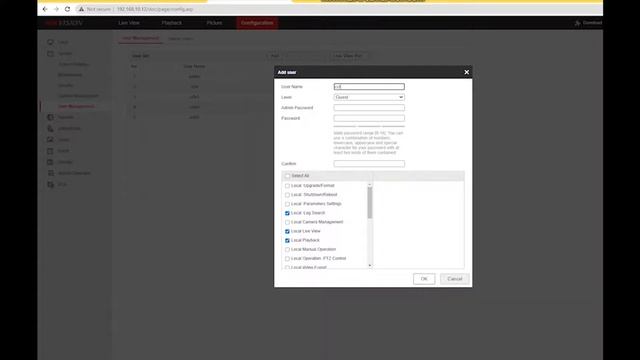Check the Select All checkbox

[x=287, y=176]
